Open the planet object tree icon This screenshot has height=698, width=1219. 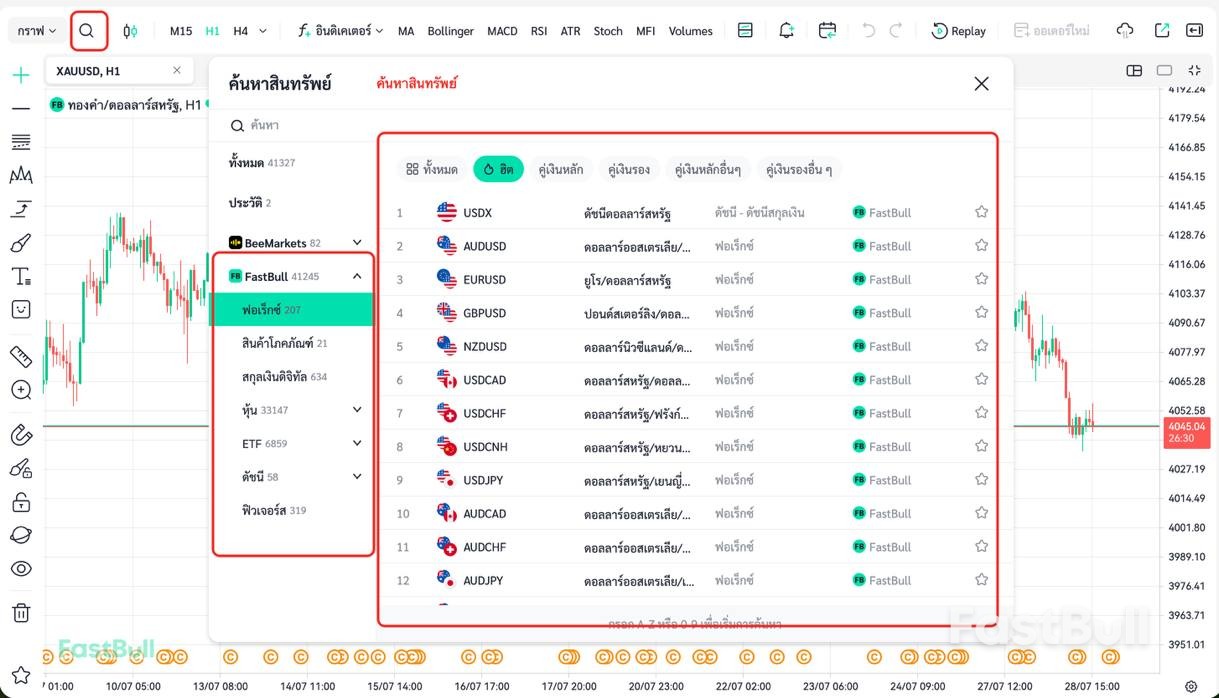(21, 535)
